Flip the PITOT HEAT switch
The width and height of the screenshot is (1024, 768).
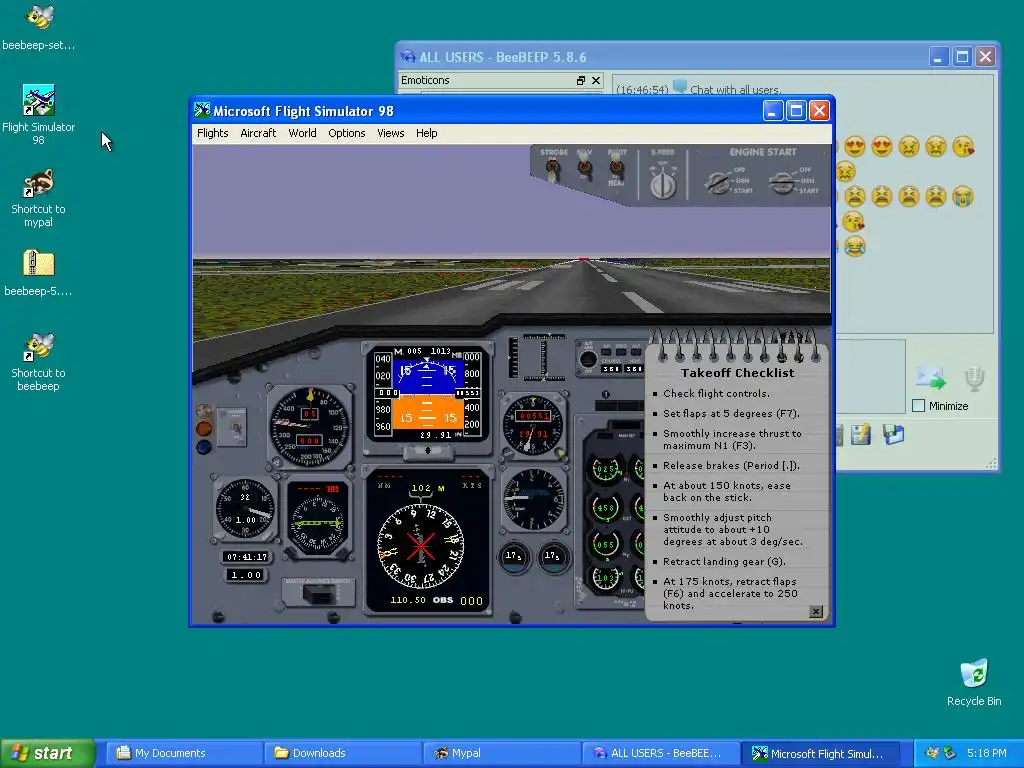click(x=615, y=168)
